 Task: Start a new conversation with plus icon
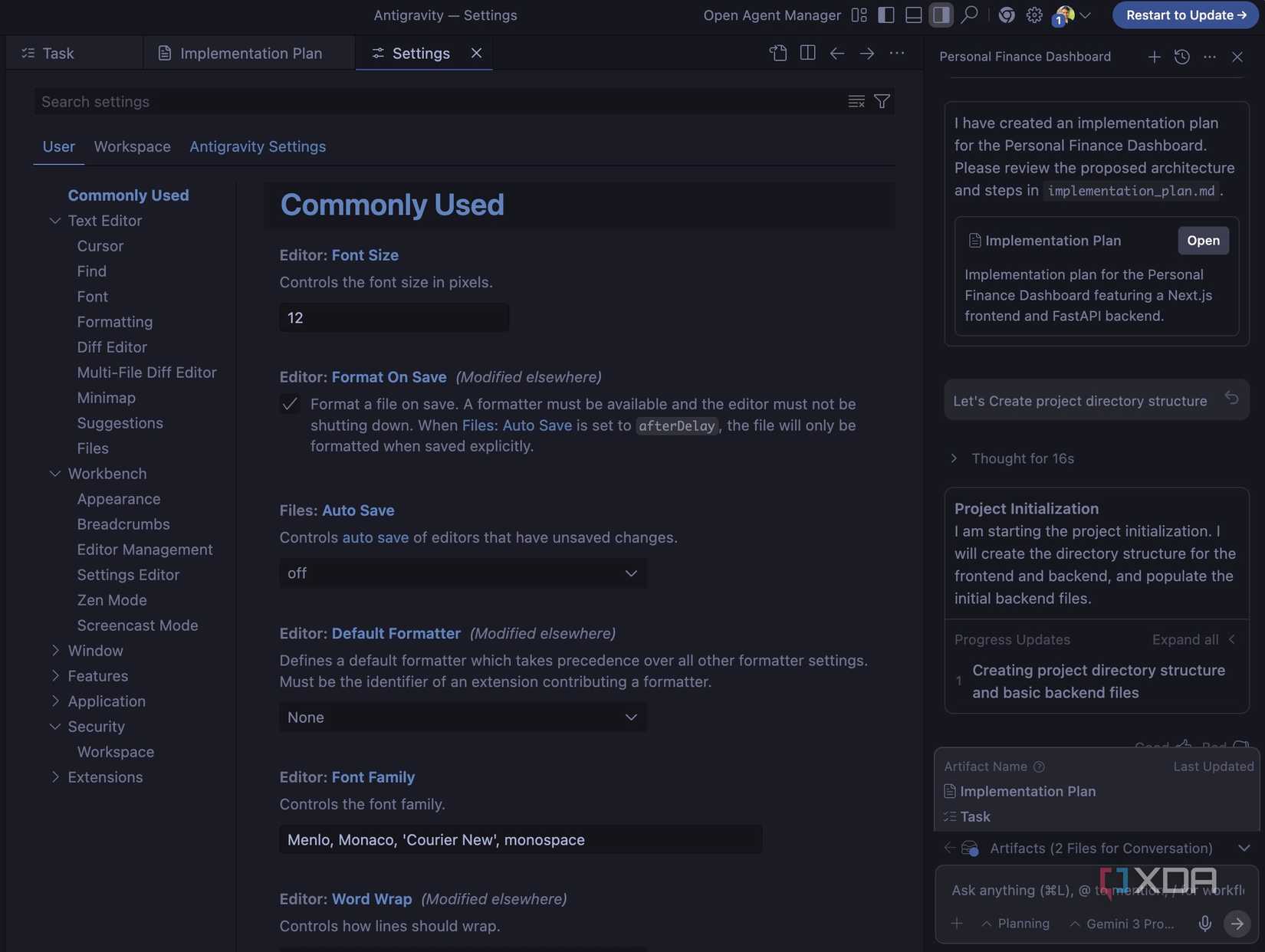click(x=1153, y=57)
